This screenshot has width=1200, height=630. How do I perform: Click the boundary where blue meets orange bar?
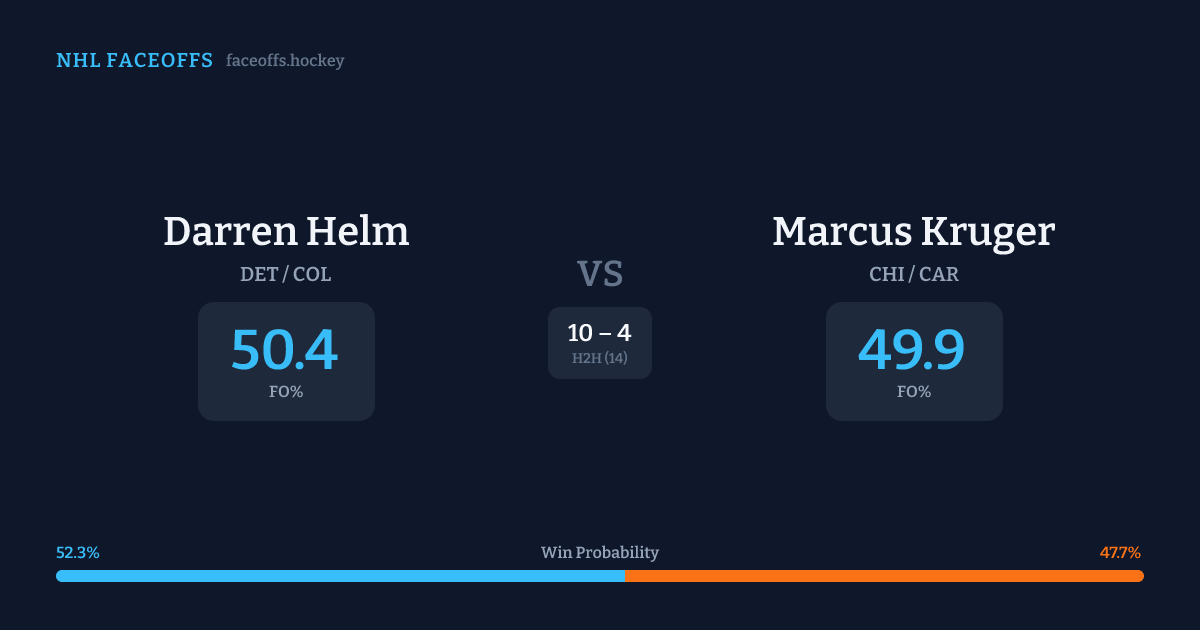click(625, 576)
